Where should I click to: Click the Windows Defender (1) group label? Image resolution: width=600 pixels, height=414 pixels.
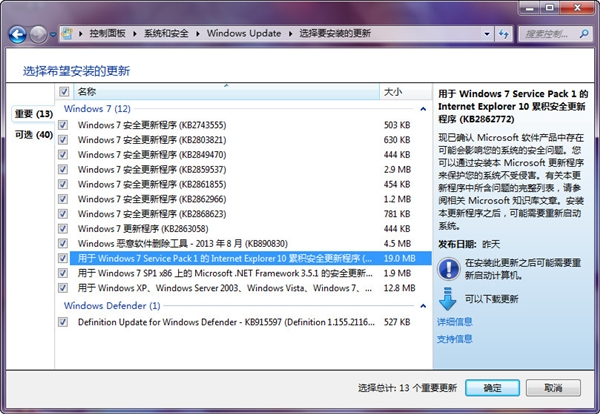112,306
